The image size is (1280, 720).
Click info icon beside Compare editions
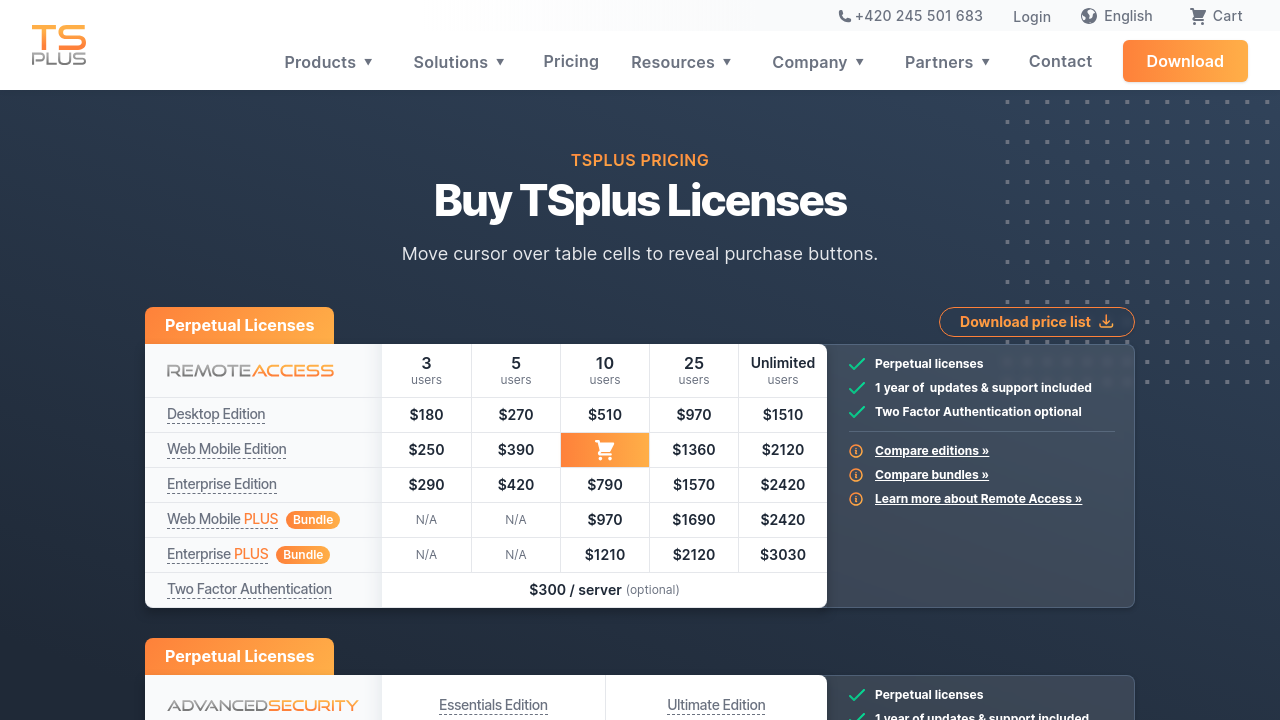(x=856, y=451)
